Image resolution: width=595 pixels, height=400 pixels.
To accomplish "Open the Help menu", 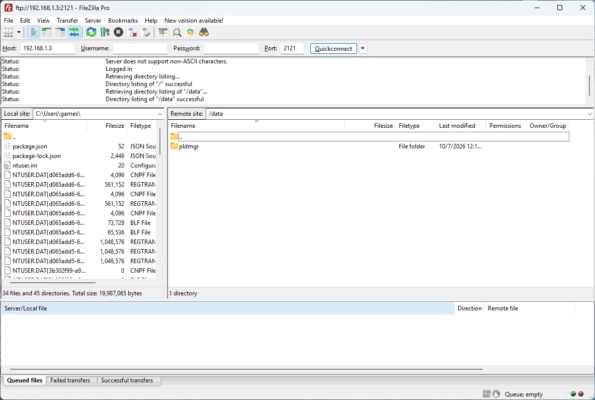I will tap(151, 20).
